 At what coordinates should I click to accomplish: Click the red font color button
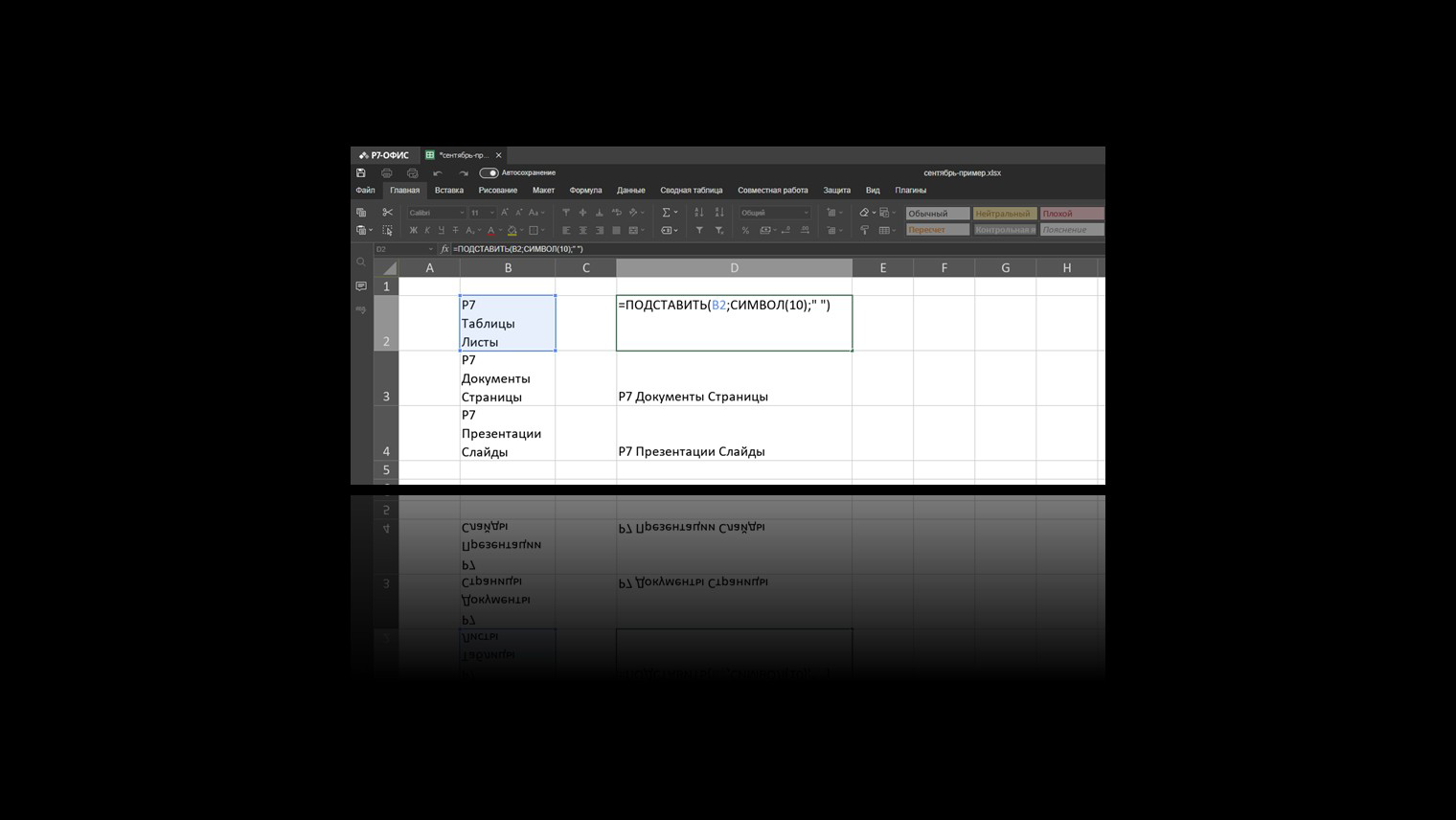(491, 231)
